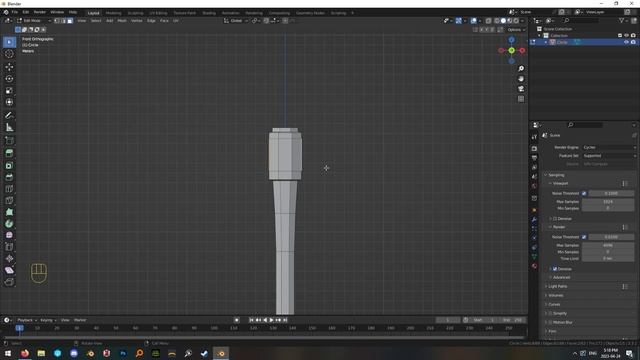This screenshot has width=640, height=360.
Task: Open the Feature Set dropdown
Action: [609, 156]
